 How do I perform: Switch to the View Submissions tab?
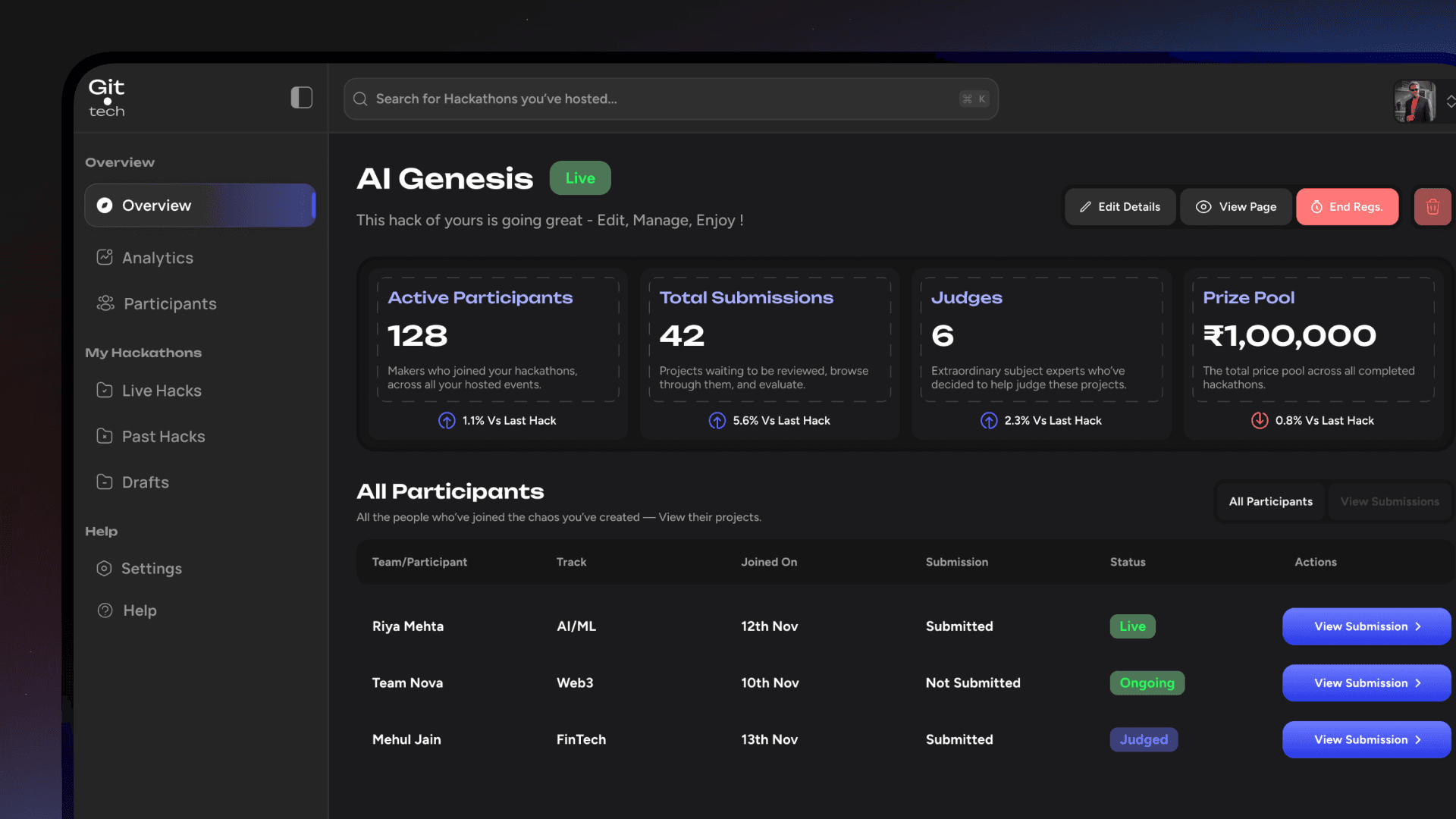point(1389,502)
